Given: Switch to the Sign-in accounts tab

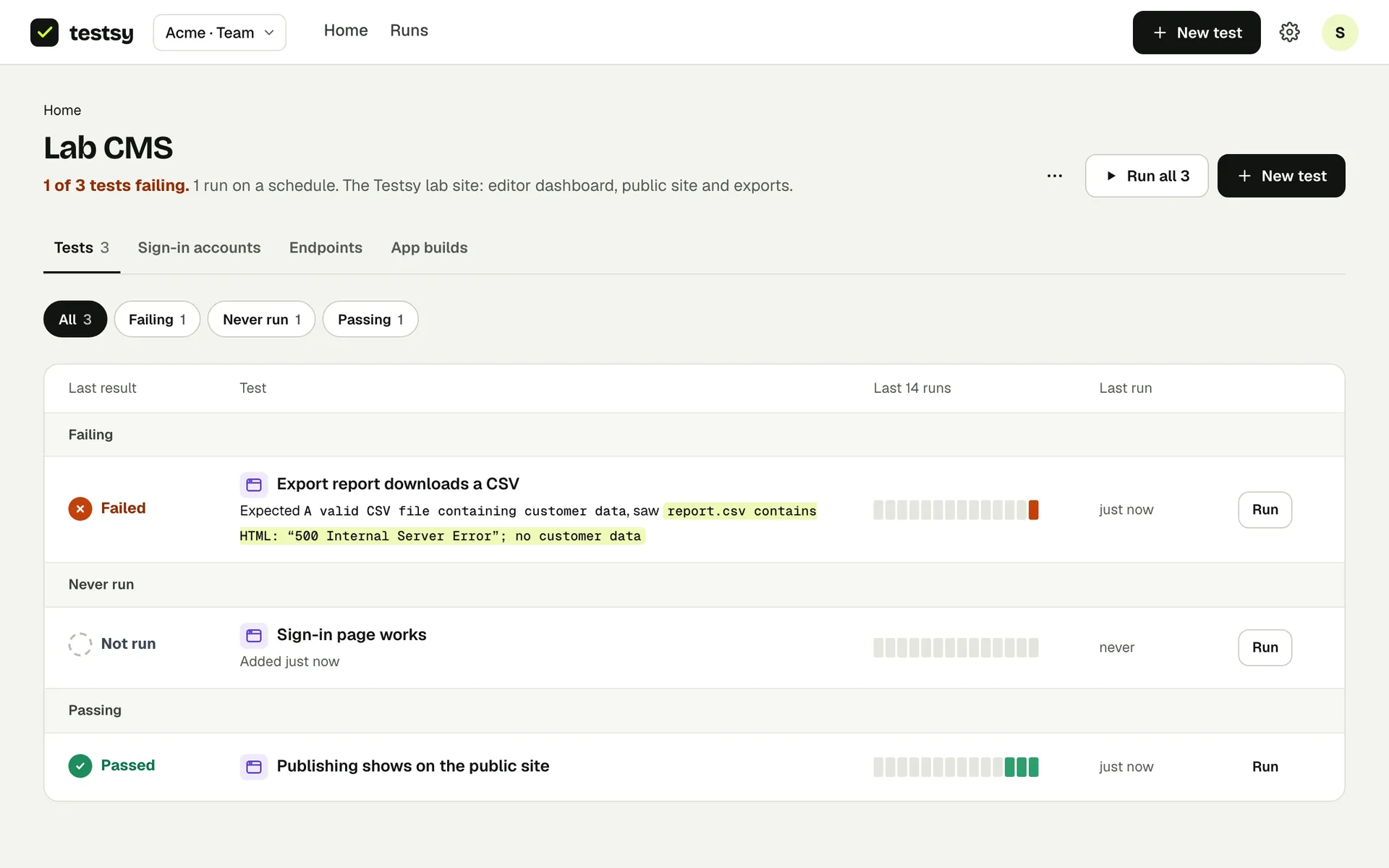Looking at the screenshot, I should (x=199, y=247).
